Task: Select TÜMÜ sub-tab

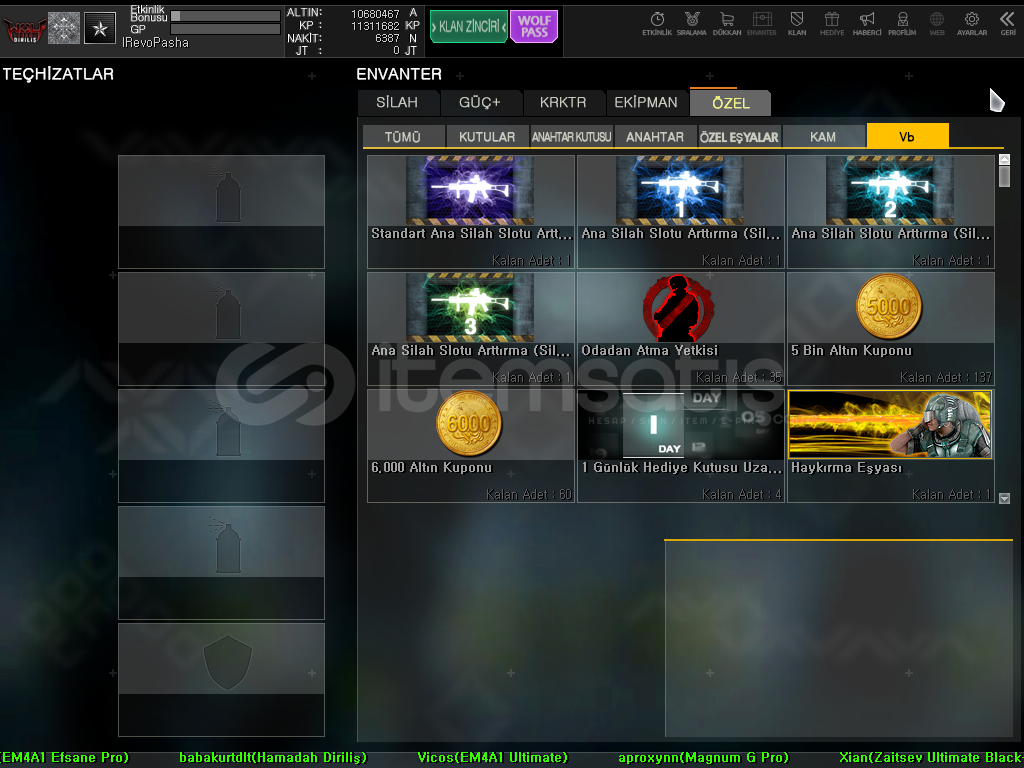Action: pyautogui.click(x=403, y=136)
